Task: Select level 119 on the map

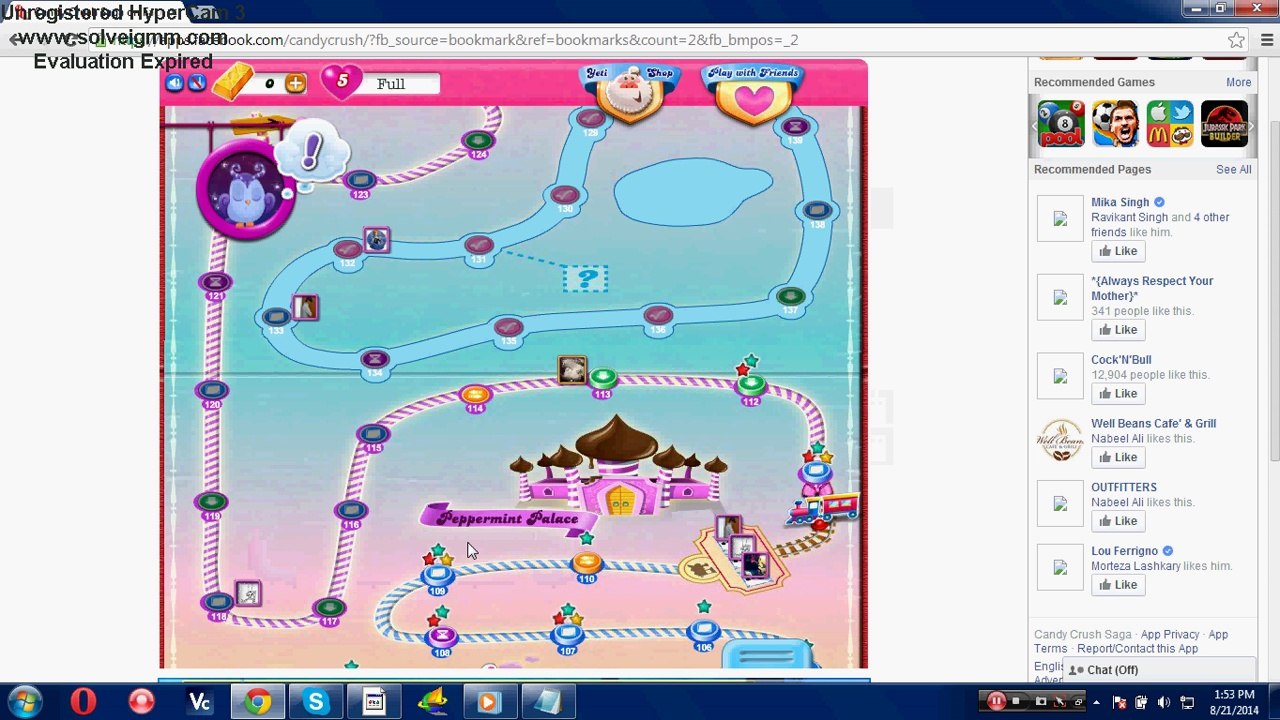Action: point(211,503)
